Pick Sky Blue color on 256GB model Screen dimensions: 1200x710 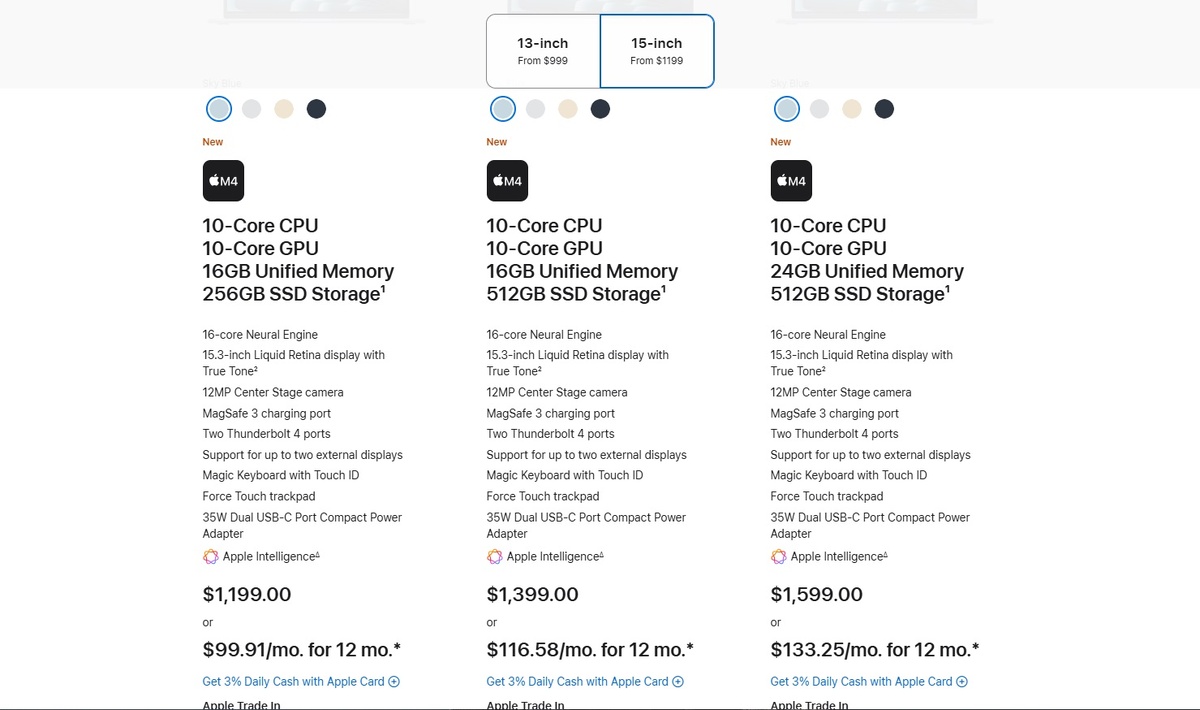(x=219, y=109)
